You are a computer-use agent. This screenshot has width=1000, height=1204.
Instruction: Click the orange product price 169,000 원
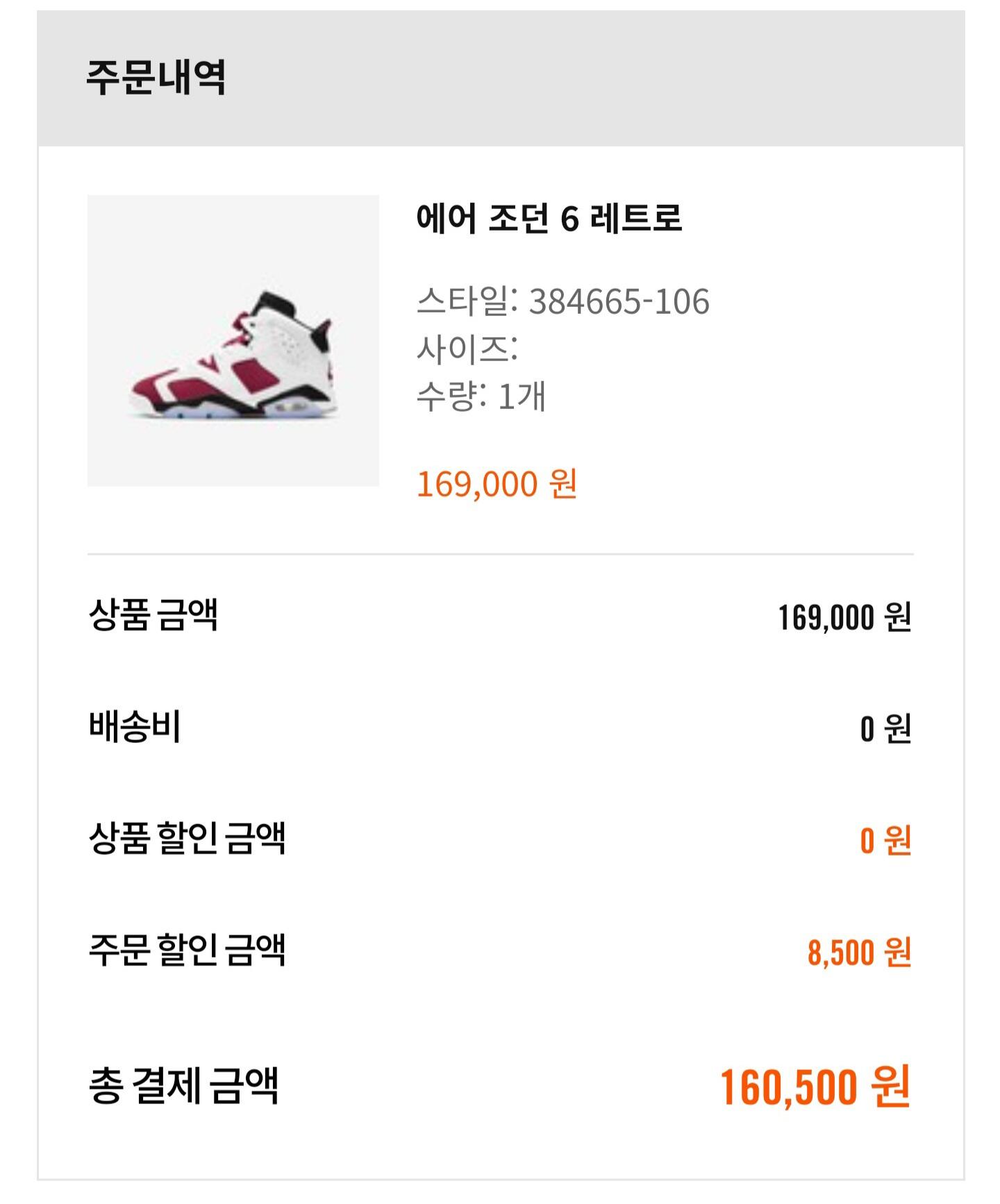point(497,484)
